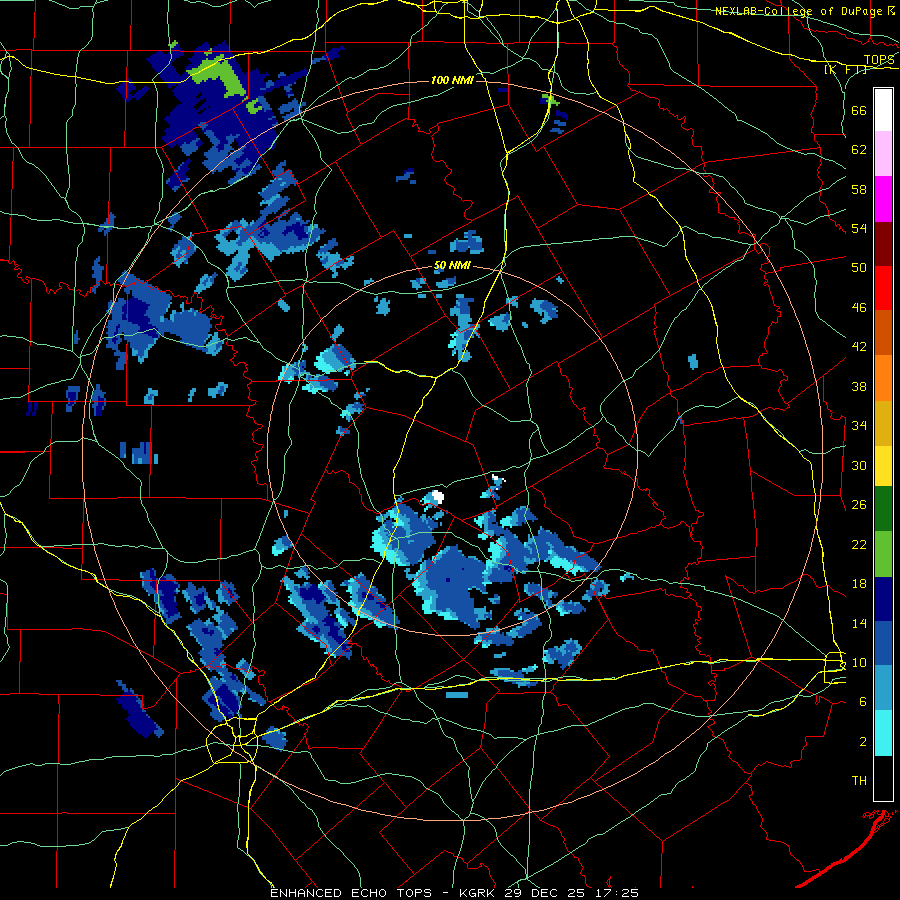This screenshot has width=900, height=900.
Task: Click the light green legend swatch
Action: click(x=883, y=554)
